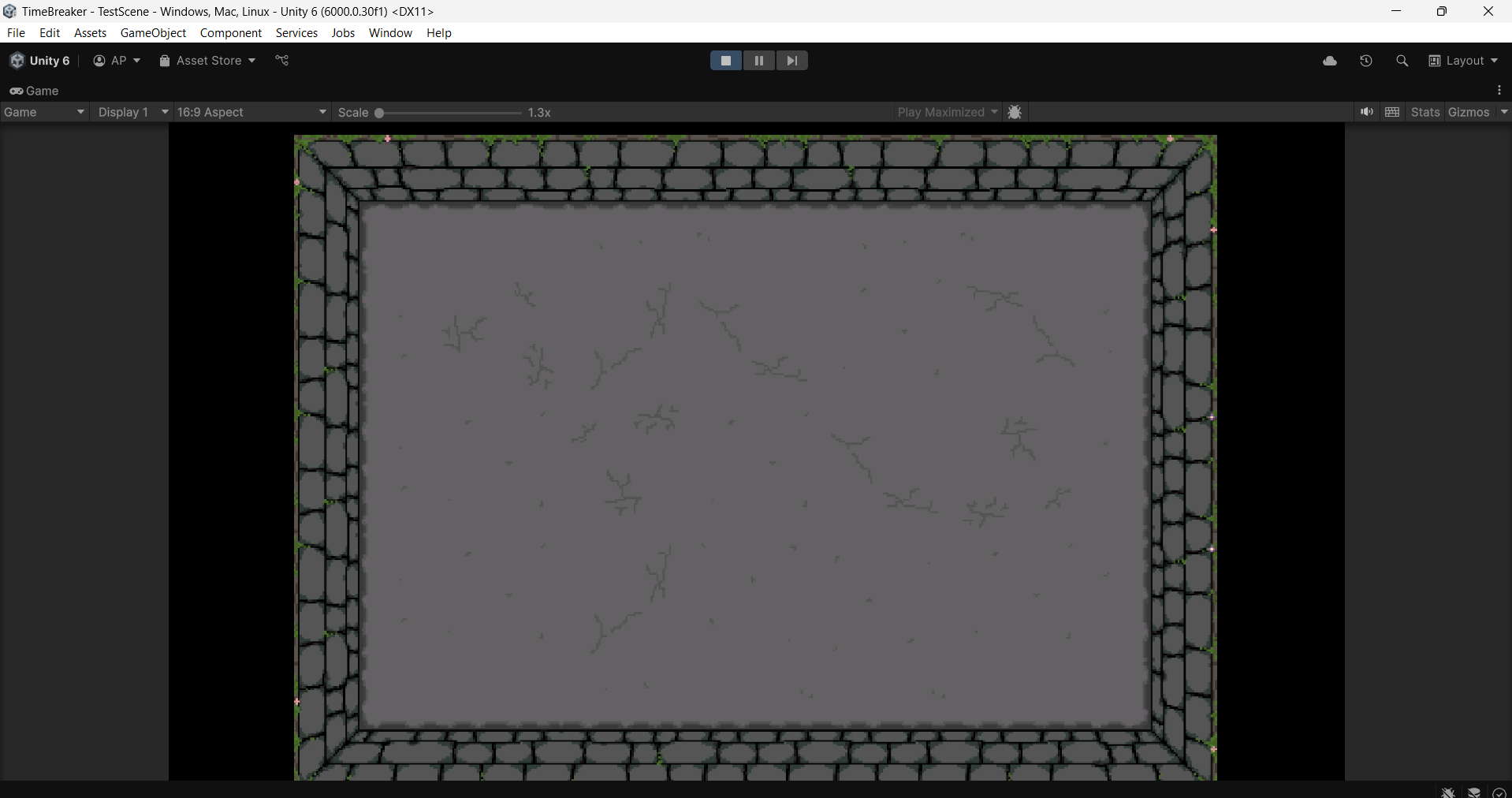Image resolution: width=1512 pixels, height=798 pixels.
Task: Step forward one frame
Action: pos(792,61)
